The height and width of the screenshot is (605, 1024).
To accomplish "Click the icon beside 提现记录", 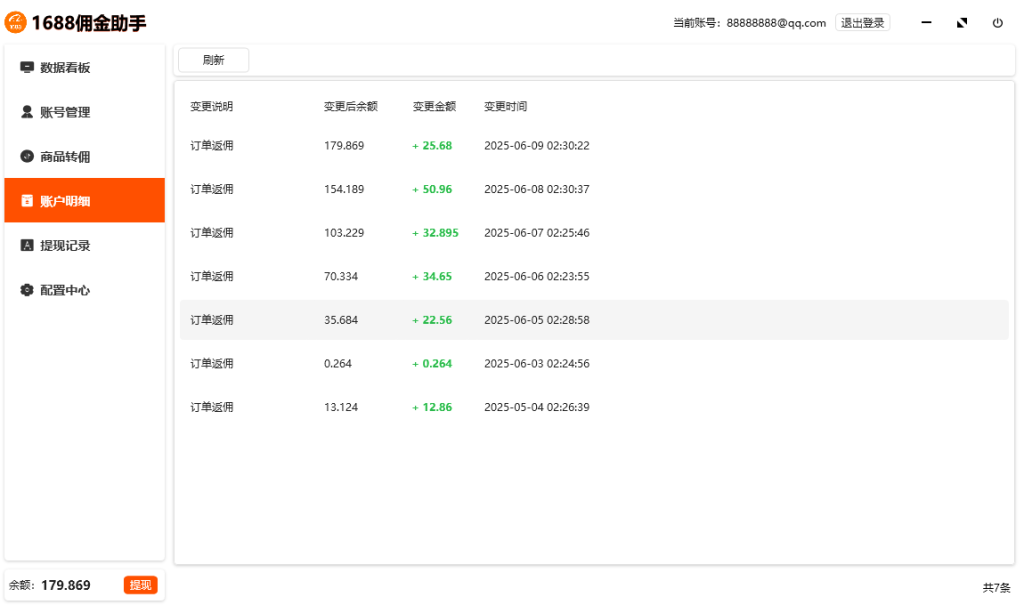I will click(27, 245).
